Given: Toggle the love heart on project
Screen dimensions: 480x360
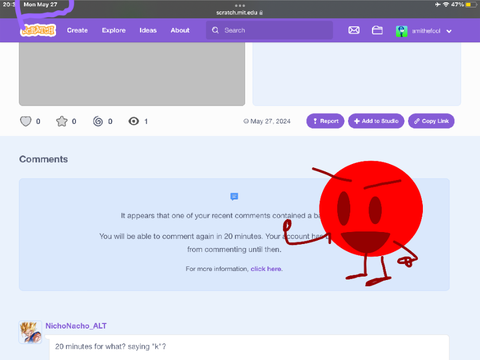Looking at the screenshot, I should tap(26, 121).
